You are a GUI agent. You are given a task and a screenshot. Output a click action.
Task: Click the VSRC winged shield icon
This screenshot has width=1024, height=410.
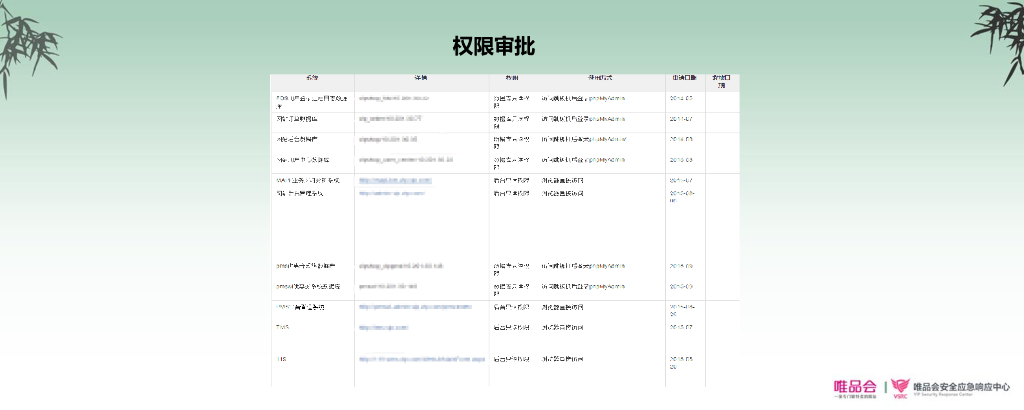click(x=898, y=388)
